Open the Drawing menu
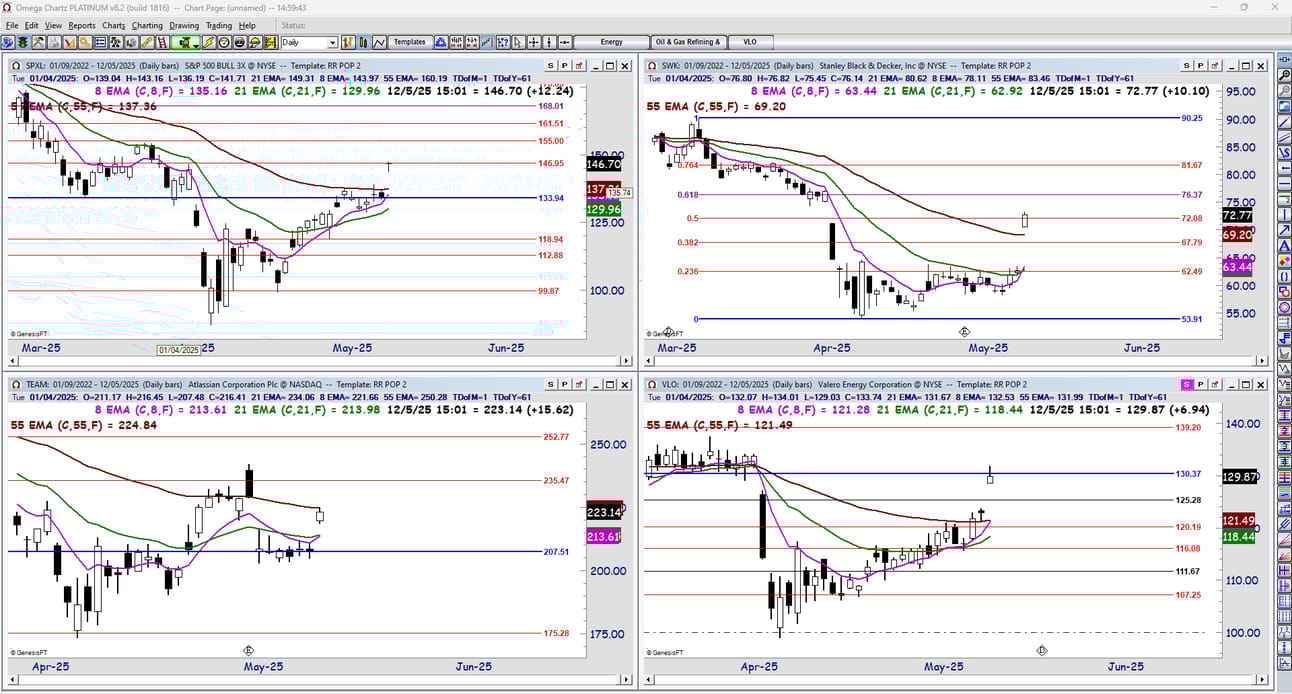This screenshot has height=694, width=1292. (184, 25)
